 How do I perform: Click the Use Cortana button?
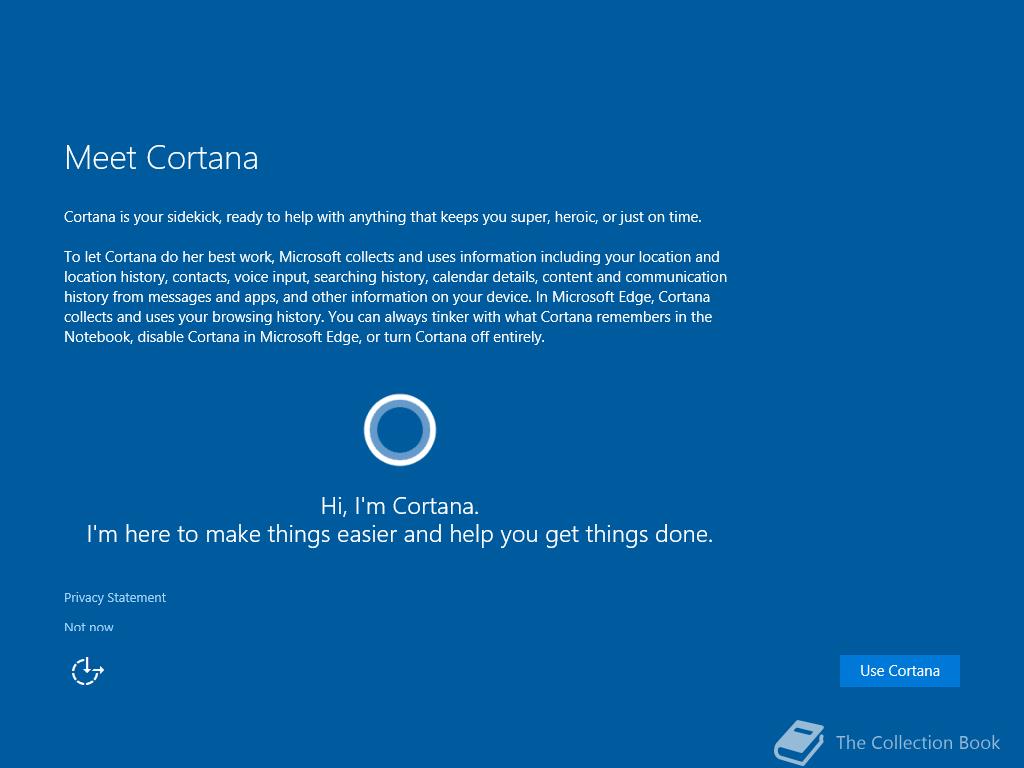click(899, 671)
